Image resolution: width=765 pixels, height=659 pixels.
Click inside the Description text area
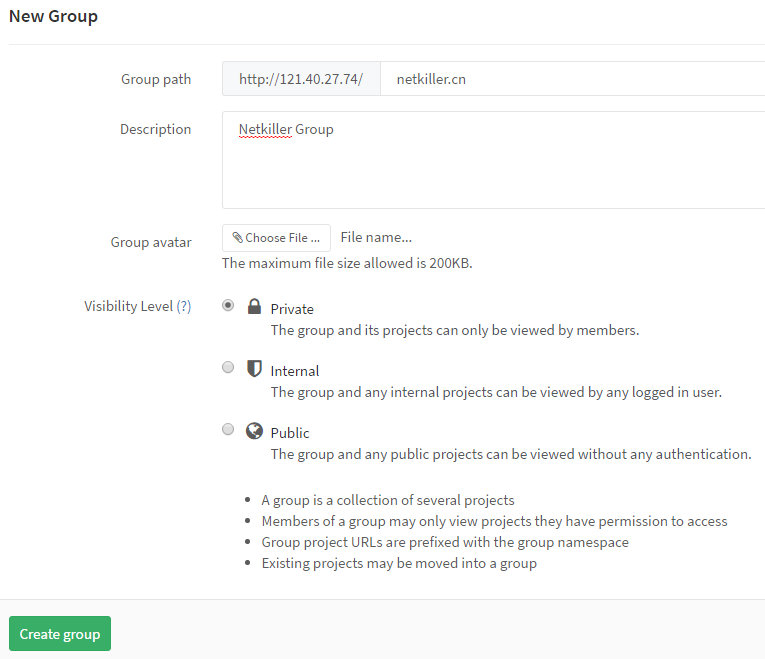(x=493, y=160)
